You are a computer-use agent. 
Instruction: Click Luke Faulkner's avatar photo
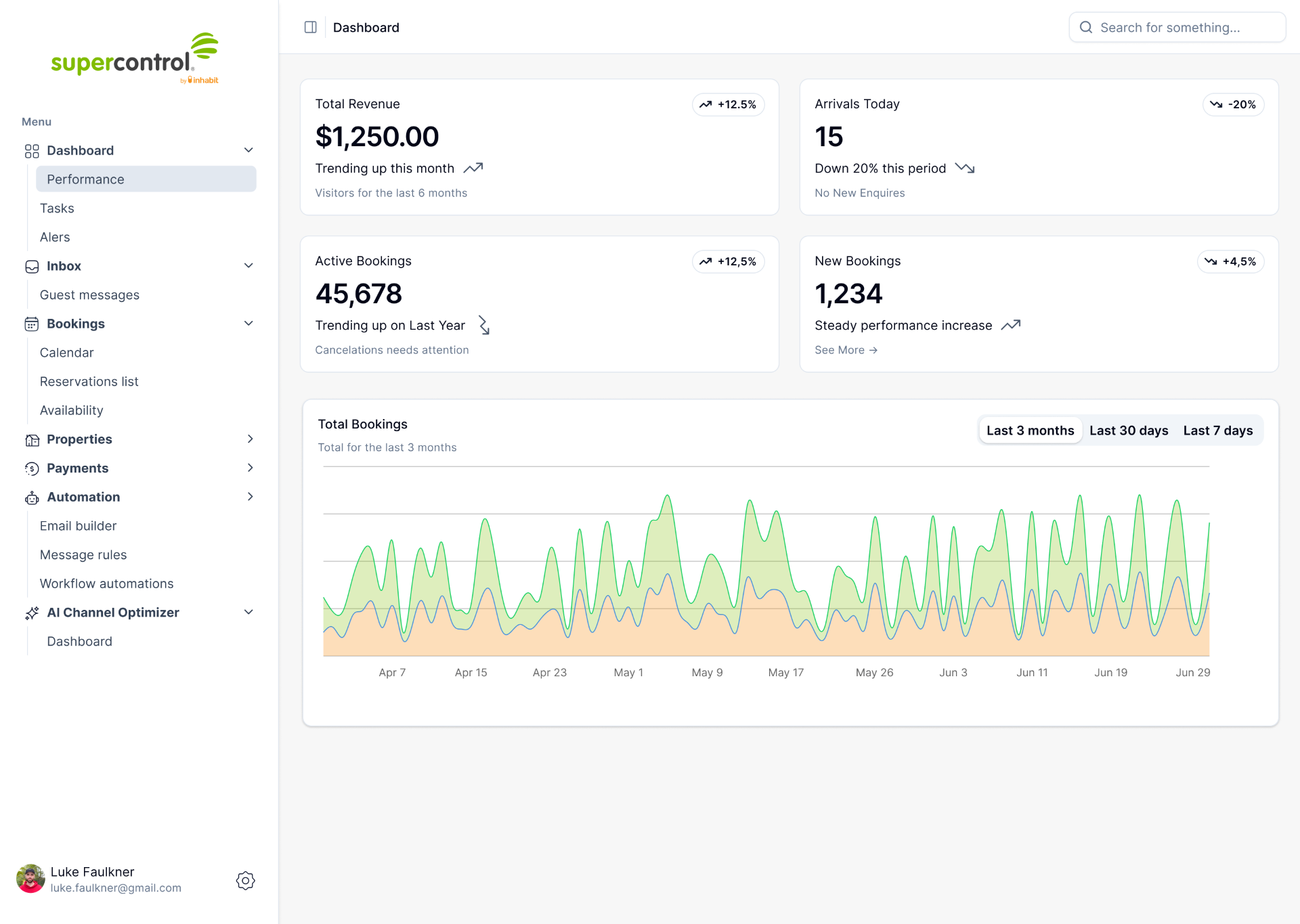tap(30, 879)
